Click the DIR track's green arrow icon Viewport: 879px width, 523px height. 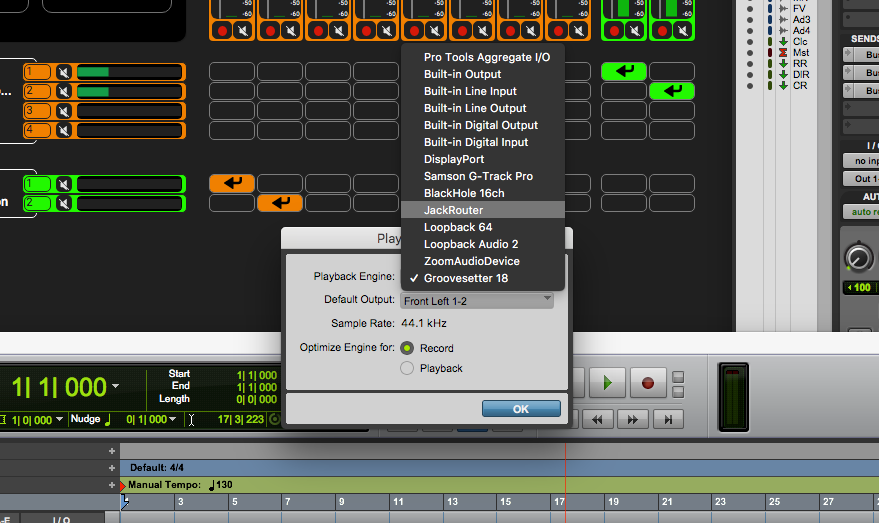[783, 75]
